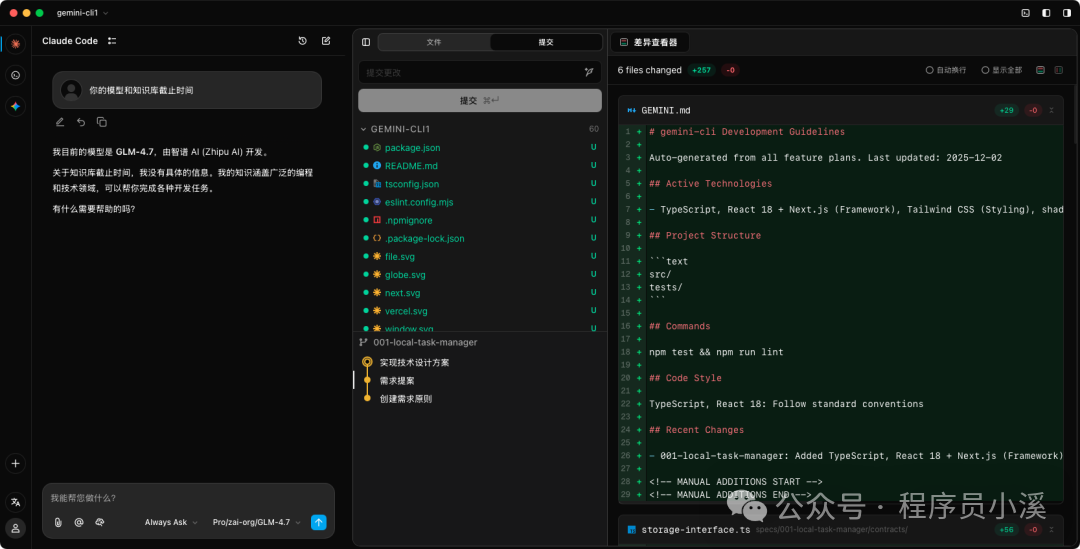This screenshot has height=549, width=1080.
Task: Open the Pro/zai-org/GLM-4.7 model dropdown
Action: (256, 522)
